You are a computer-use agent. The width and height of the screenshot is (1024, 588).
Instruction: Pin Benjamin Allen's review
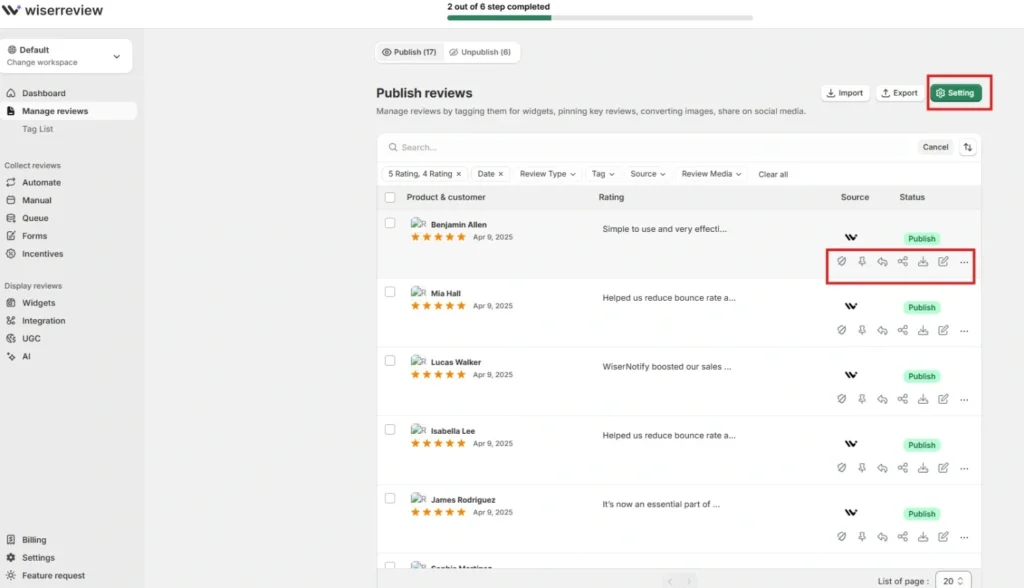click(x=862, y=262)
